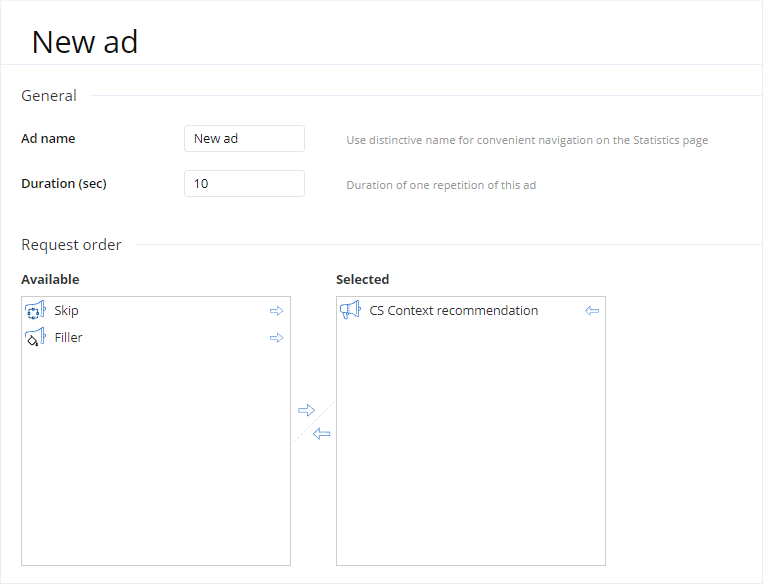Select the CS Context recommendation row
Viewport: 763px width, 584px height.
coord(471,310)
